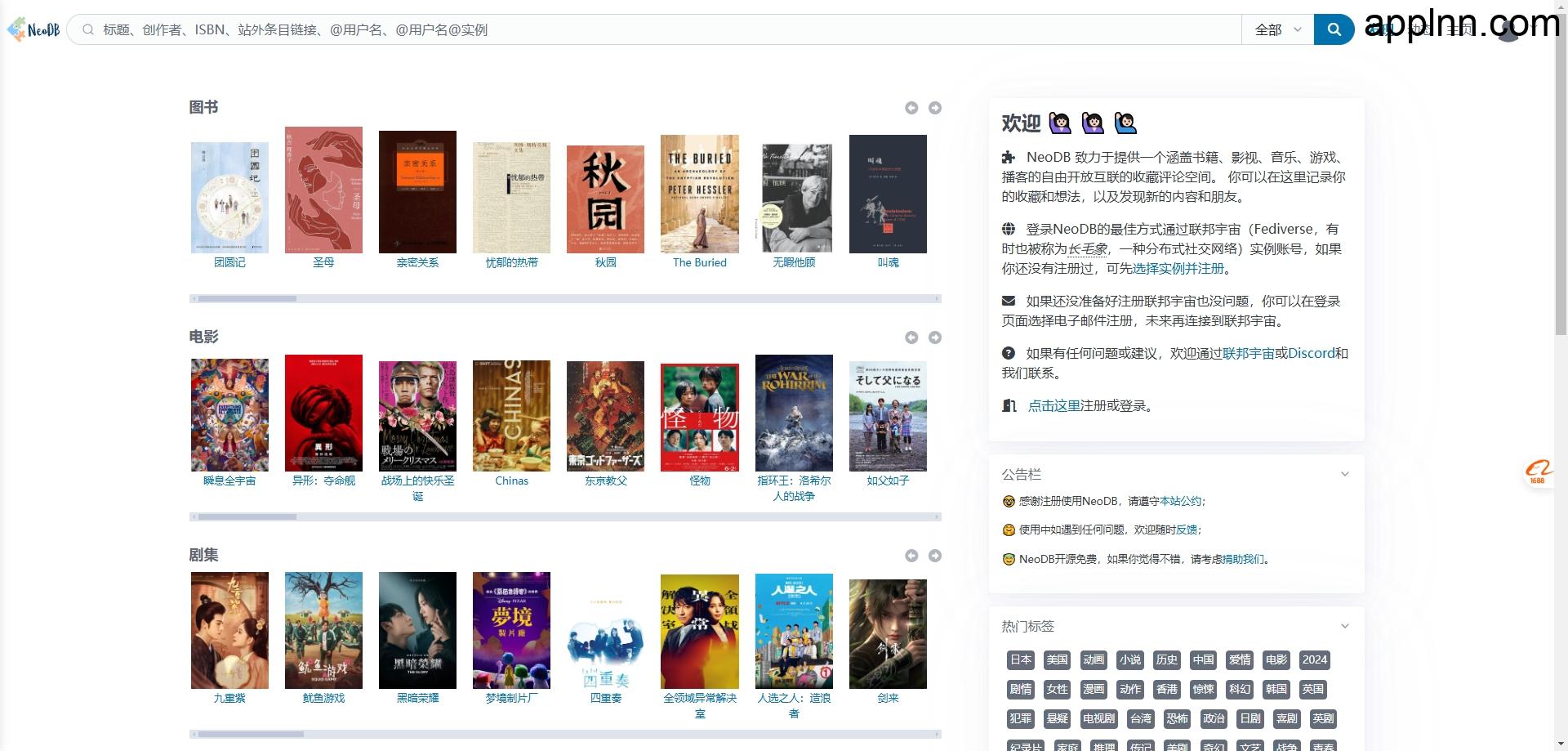Select the 电视剧 tag
This screenshot has height=751, width=1568.
[1098, 718]
